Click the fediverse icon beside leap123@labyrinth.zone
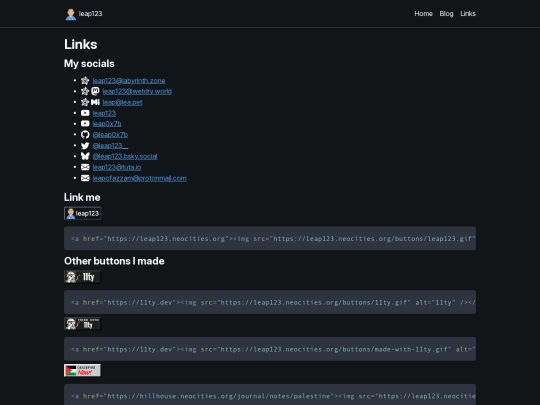Image resolution: width=540 pixels, height=405 pixels. (x=85, y=81)
